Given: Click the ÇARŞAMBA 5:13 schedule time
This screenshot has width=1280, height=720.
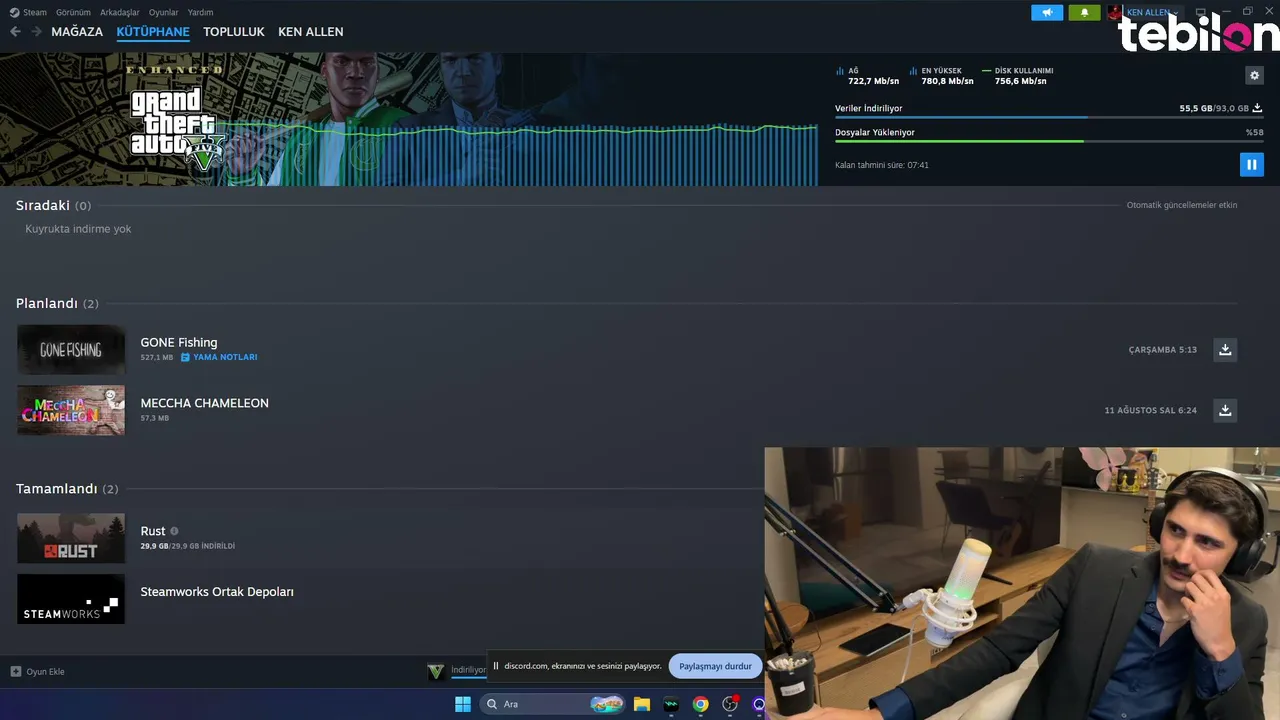Looking at the screenshot, I should 1163,350.
